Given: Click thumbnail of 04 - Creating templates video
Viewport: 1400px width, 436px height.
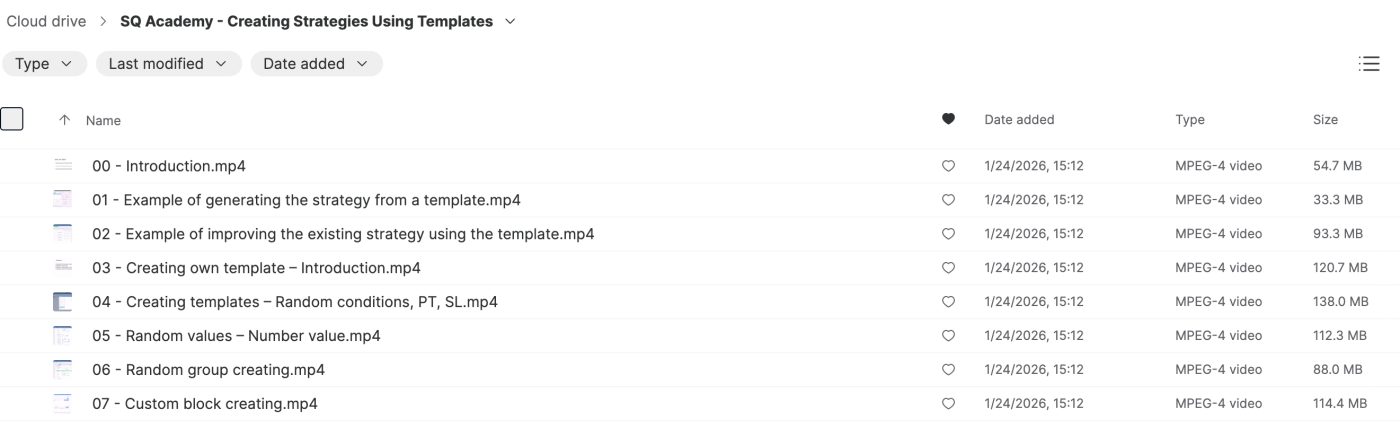Looking at the screenshot, I should (x=63, y=302).
